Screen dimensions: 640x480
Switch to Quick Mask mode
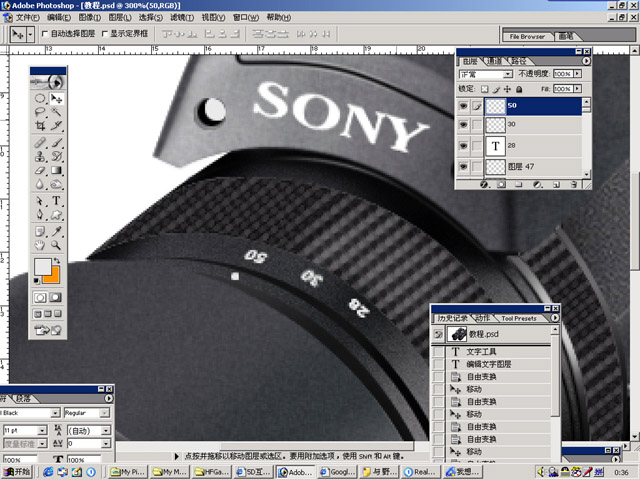tap(56, 298)
